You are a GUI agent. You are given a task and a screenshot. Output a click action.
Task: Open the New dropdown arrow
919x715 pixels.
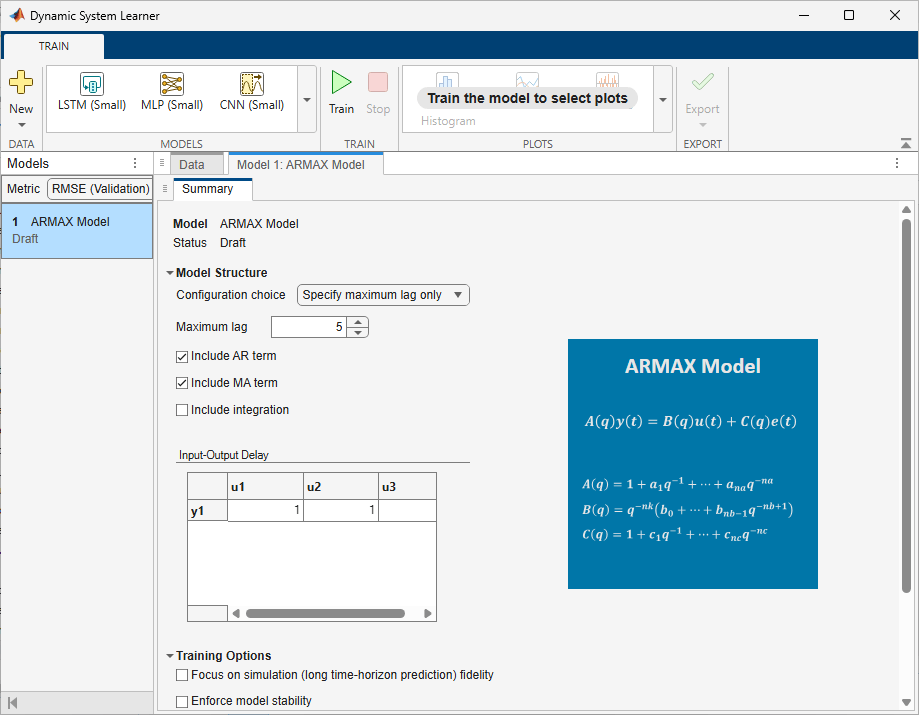[x=22, y=125]
